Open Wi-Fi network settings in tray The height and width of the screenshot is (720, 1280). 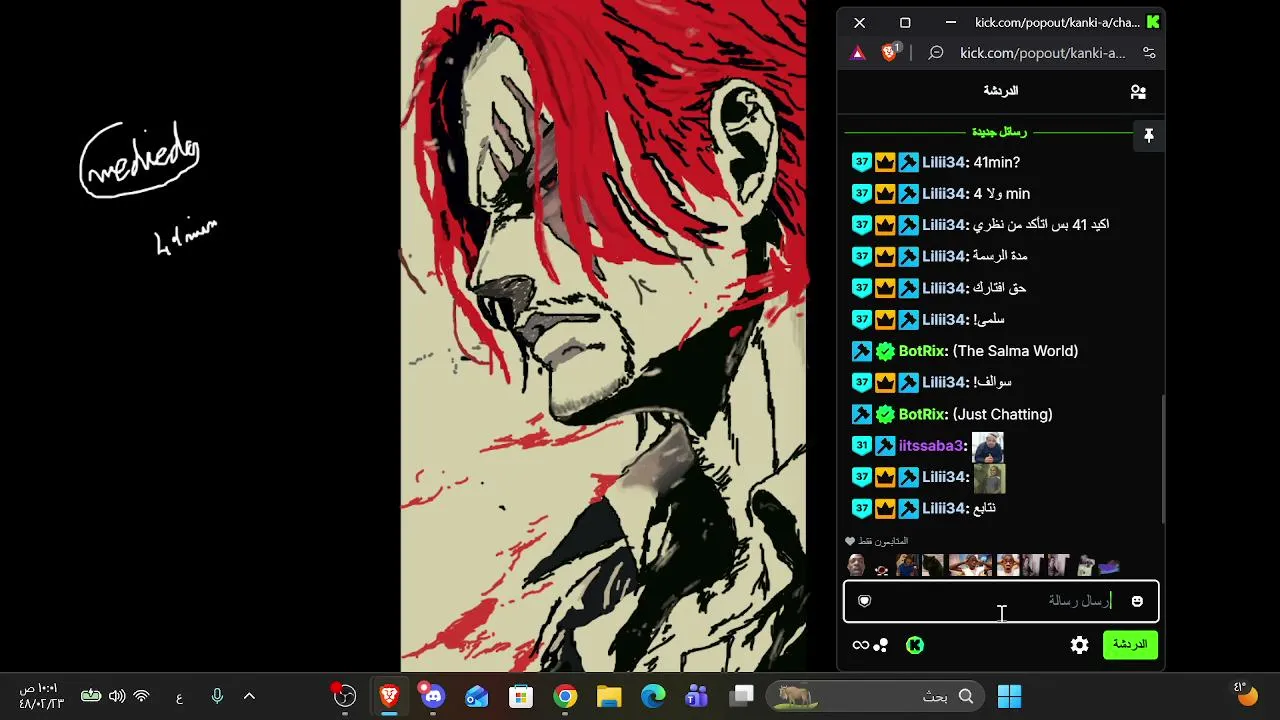click(x=141, y=696)
